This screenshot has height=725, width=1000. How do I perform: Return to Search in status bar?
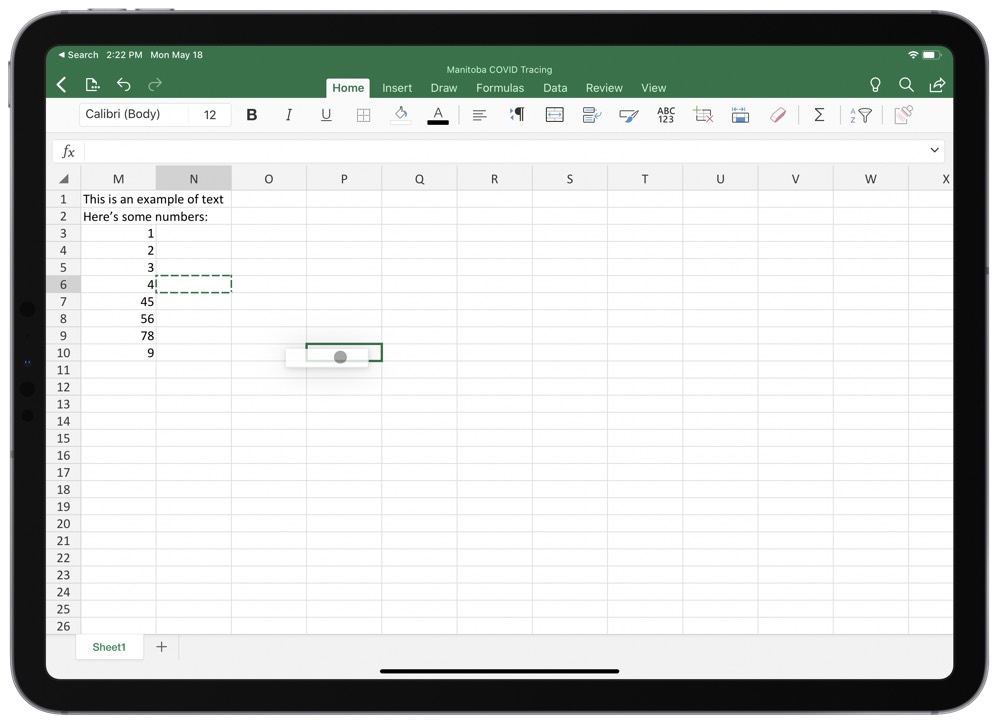click(x=78, y=55)
